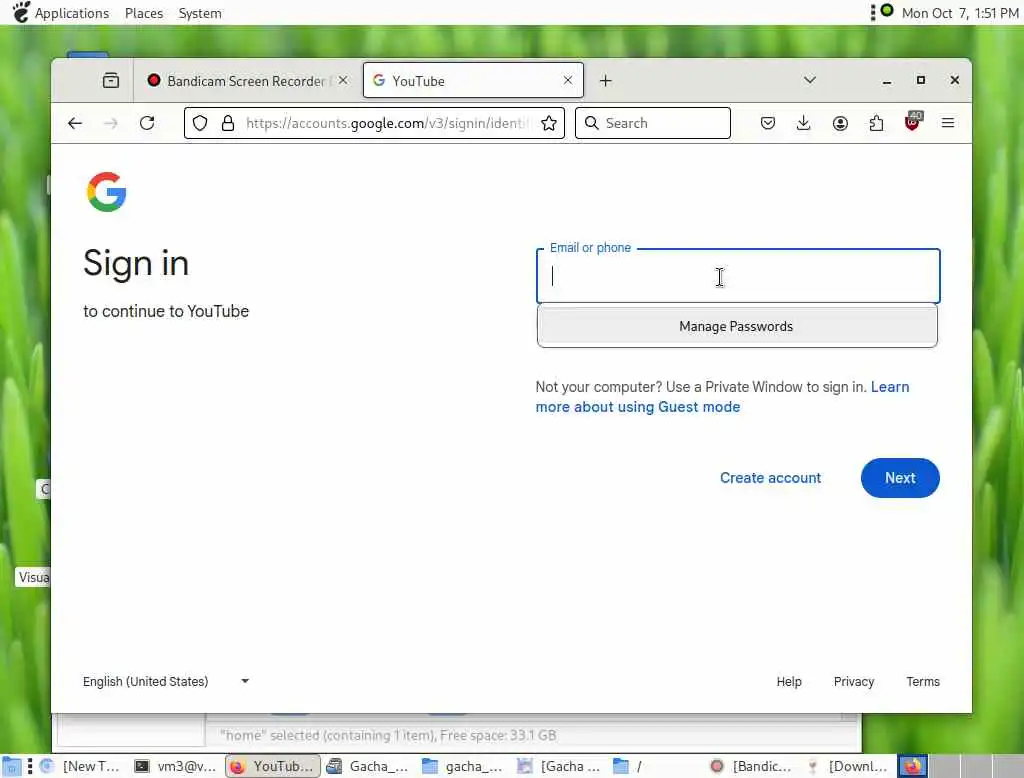List all tabs dropdown arrow
1024x778 pixels.
810,80
